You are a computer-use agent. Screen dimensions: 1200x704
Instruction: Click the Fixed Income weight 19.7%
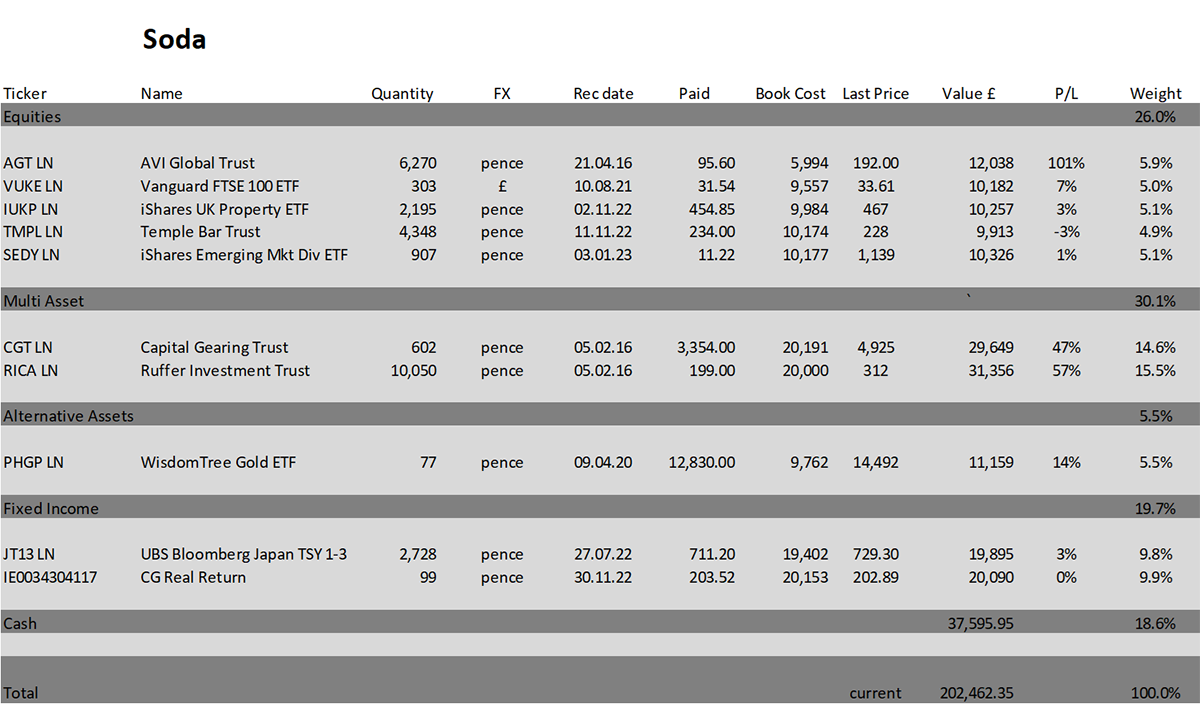pos(1154,509)
